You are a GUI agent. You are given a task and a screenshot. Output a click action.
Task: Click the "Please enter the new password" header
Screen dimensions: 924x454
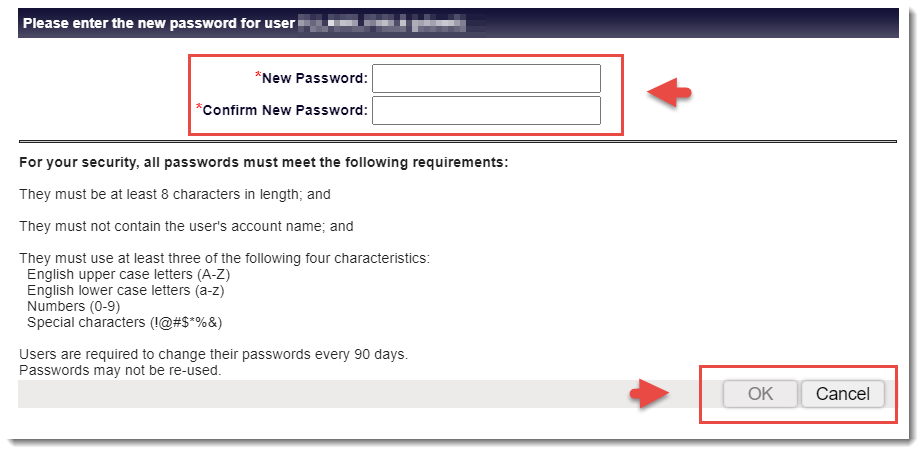[x=158, y=23]
